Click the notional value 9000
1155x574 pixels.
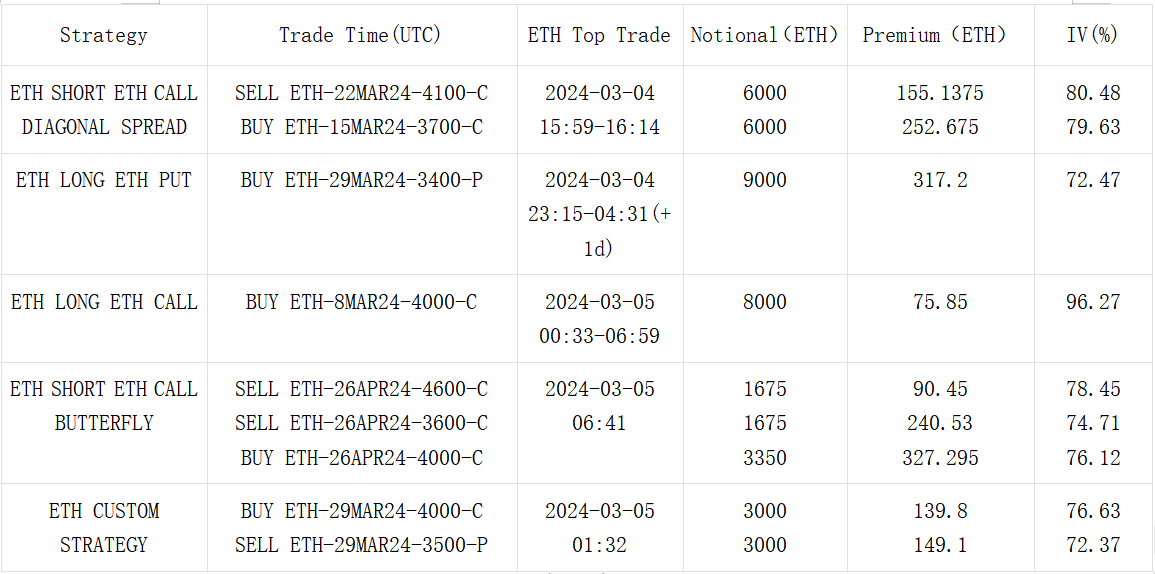point(765,180)
